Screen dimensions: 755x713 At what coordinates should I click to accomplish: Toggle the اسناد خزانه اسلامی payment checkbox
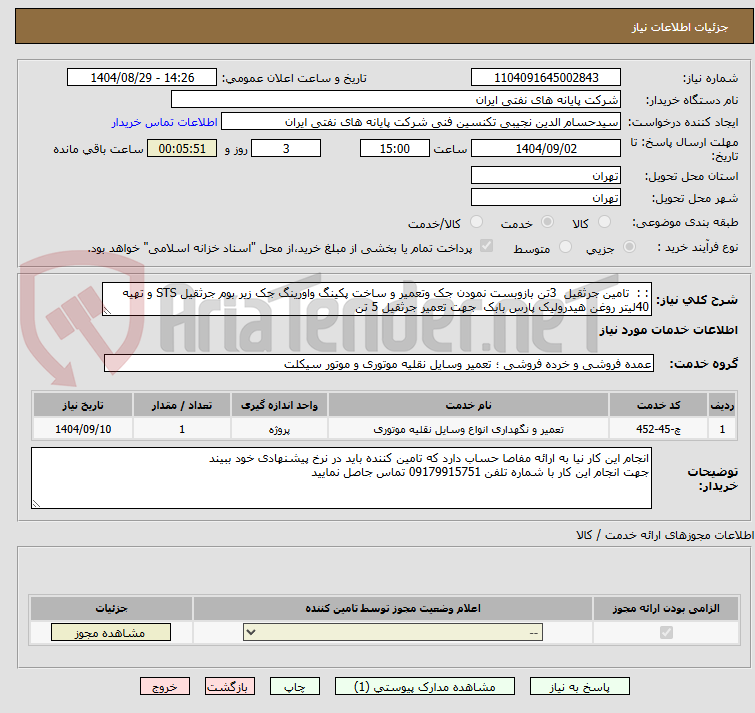click(x=486, y=246)
